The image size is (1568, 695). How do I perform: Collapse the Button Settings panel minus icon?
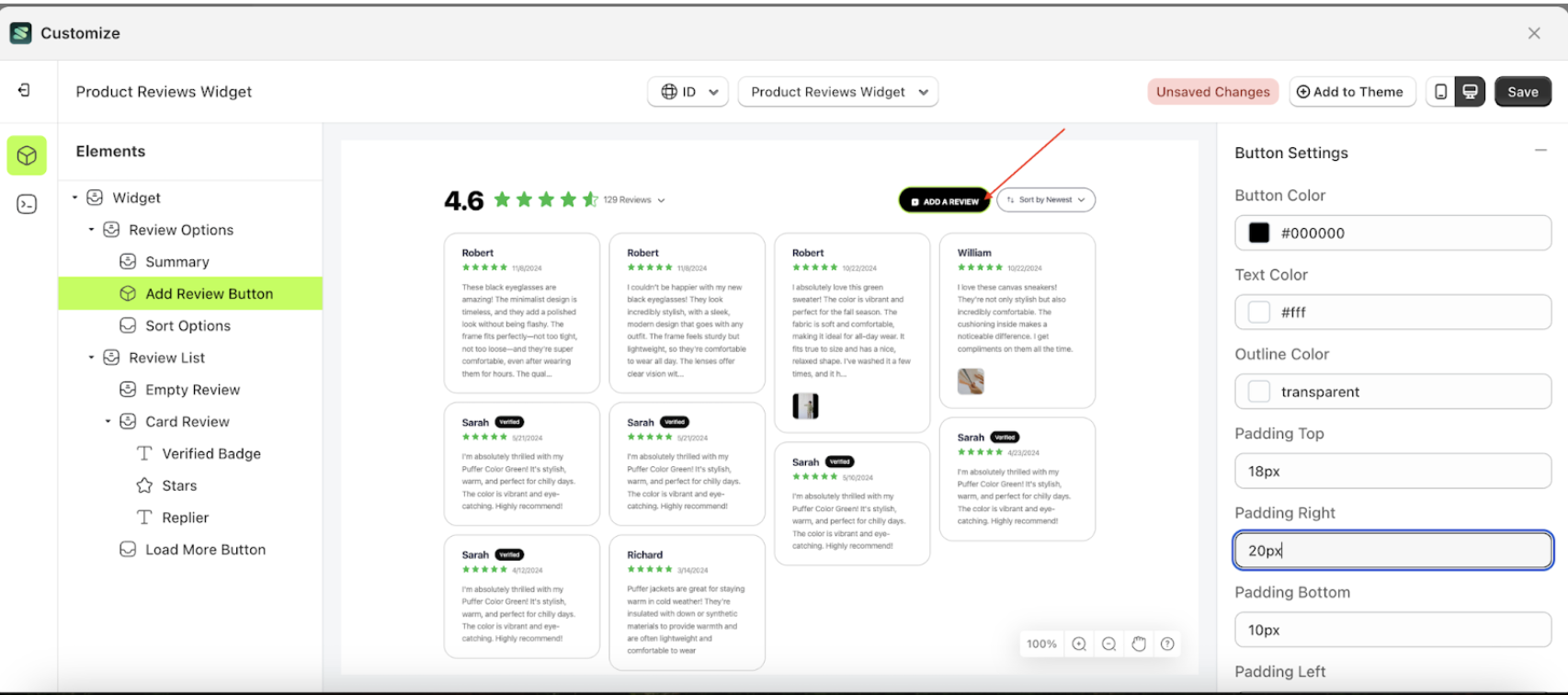coord(1540,151)
